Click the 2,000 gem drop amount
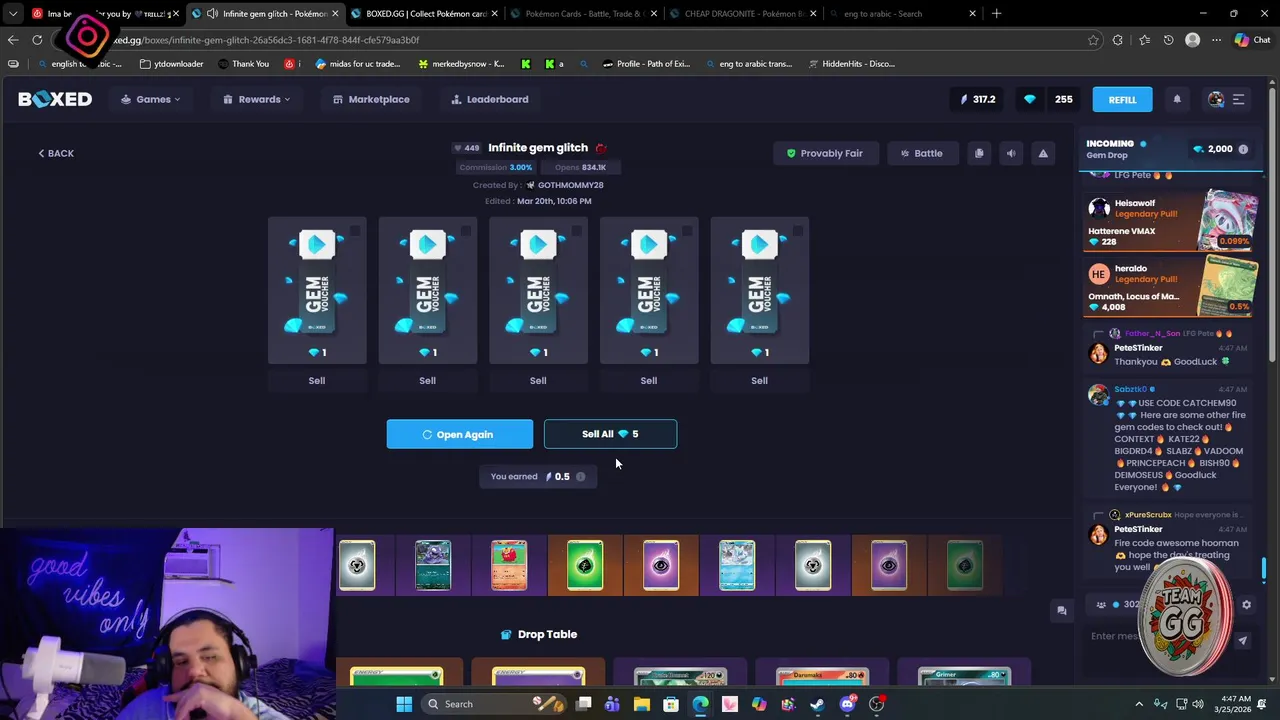Image resolution: width=1280 pixels, height=720 pixels. pos(1213,149)
